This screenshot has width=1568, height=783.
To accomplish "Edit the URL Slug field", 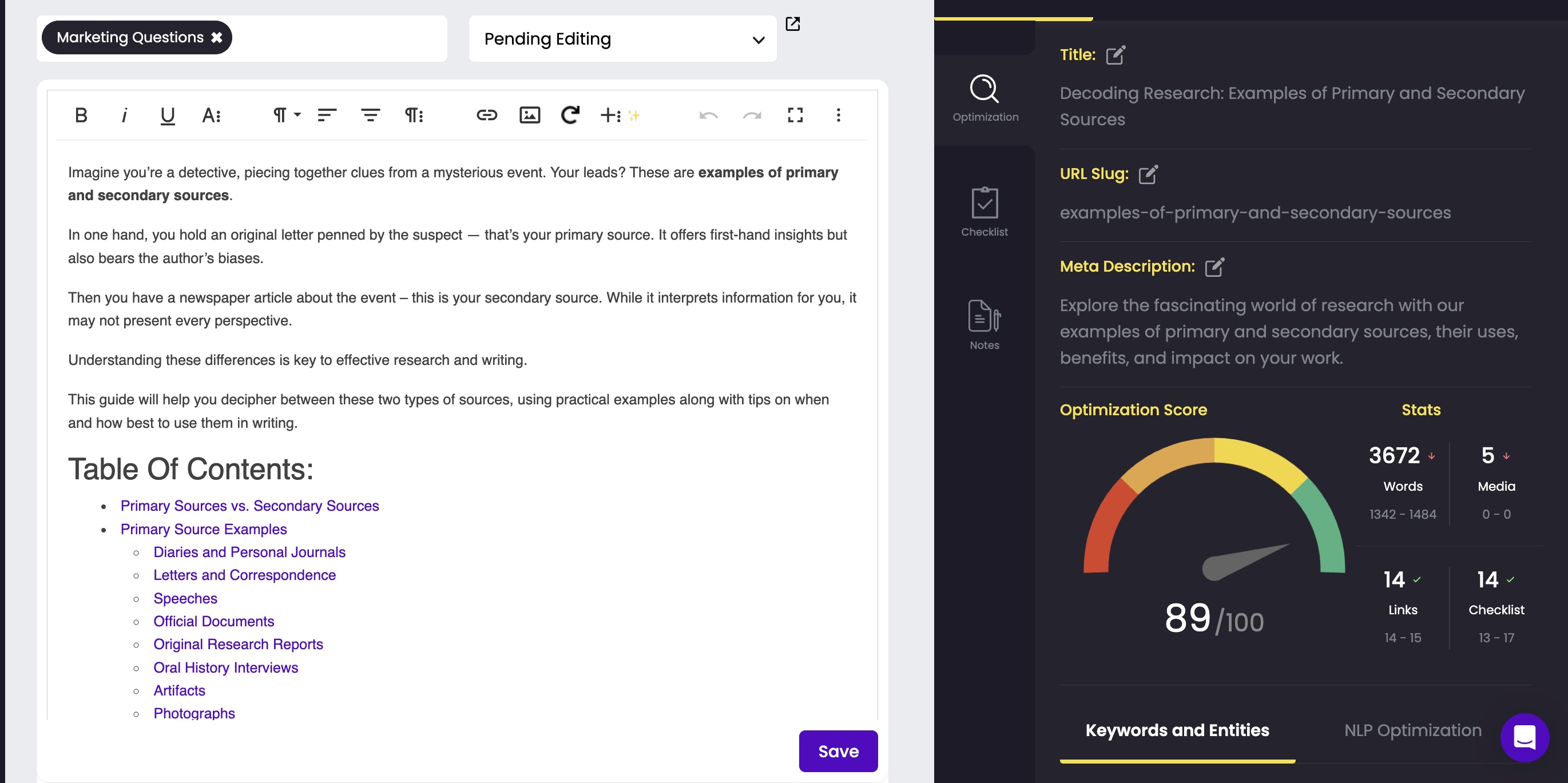I will [x=1148, y=174].
